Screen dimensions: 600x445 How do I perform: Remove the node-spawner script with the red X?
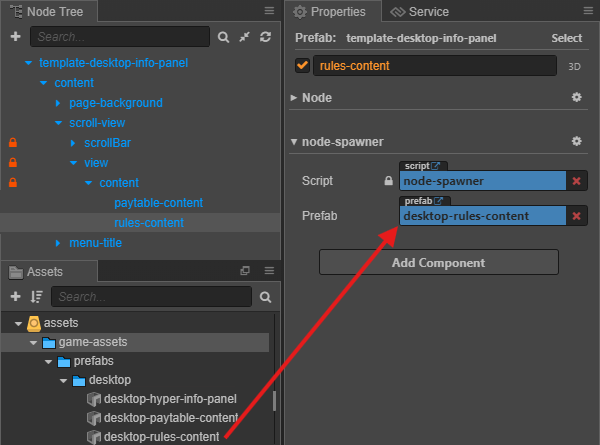(577, 181)
